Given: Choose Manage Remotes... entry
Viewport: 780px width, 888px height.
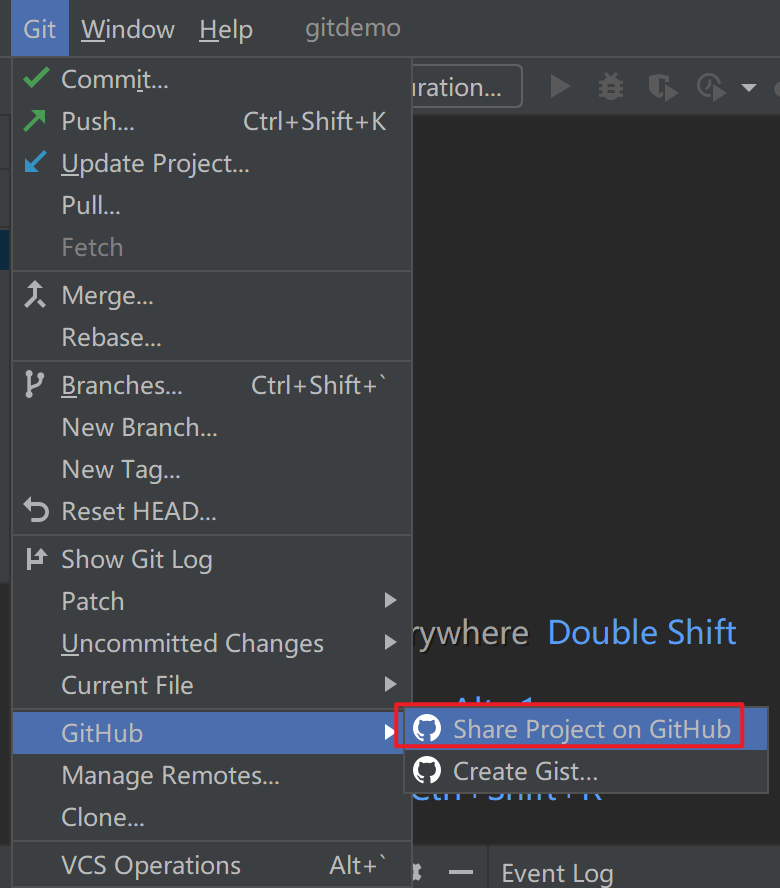Looking at the screenshot, I should 212,775.
